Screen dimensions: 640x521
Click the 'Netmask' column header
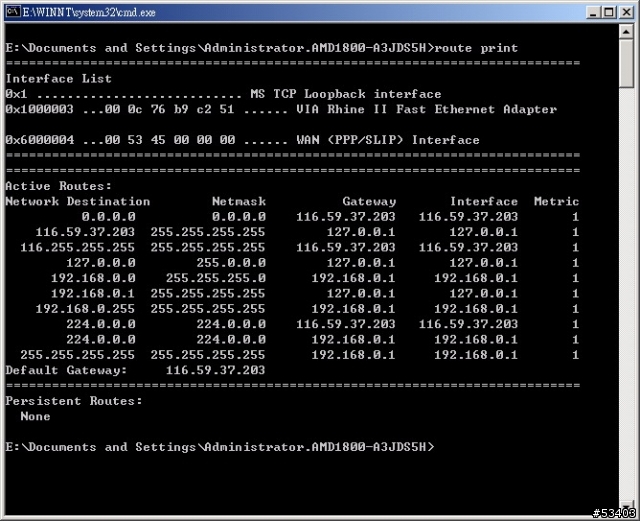[x=239, y=202]
